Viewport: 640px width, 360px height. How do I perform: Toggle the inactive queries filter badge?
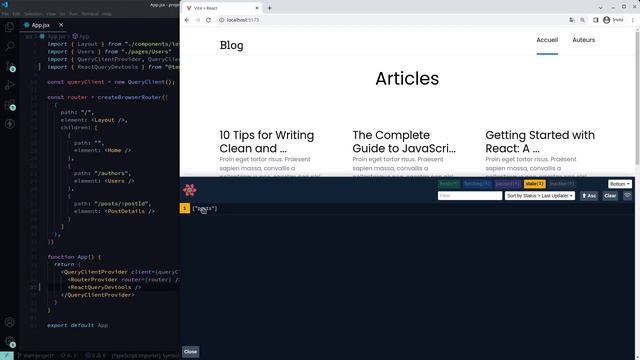point(562,184)
